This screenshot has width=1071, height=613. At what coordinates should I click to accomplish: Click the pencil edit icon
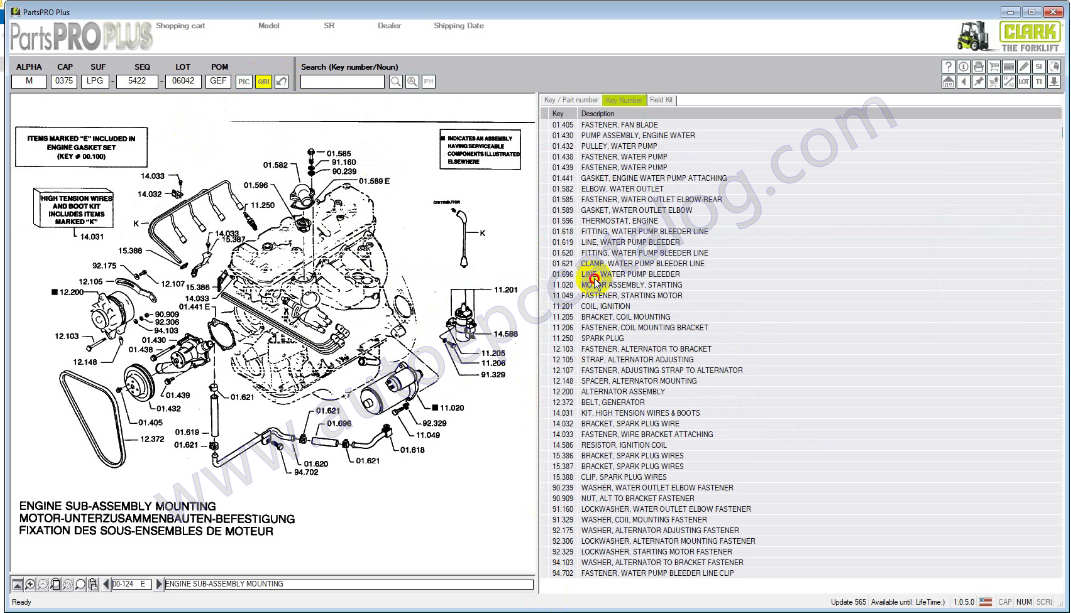click(x=1024, y=67)
